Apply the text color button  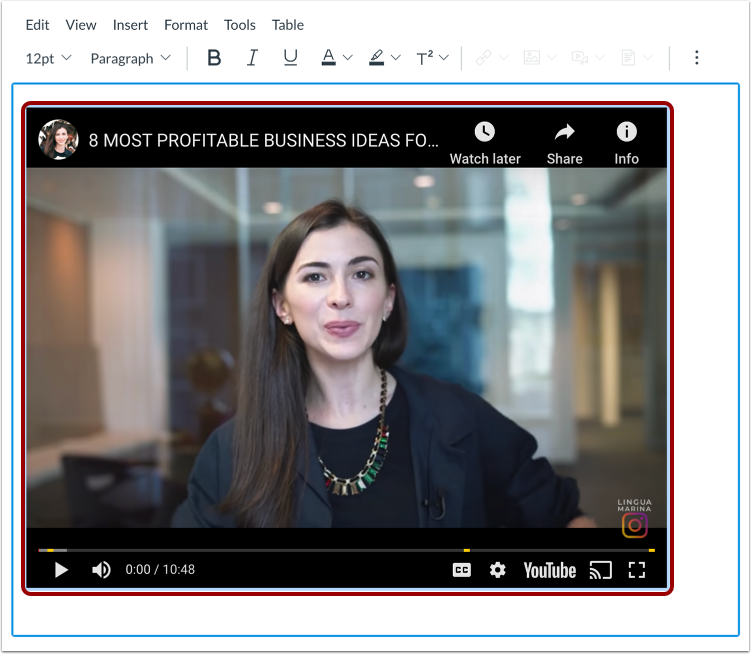click(329, 58)
